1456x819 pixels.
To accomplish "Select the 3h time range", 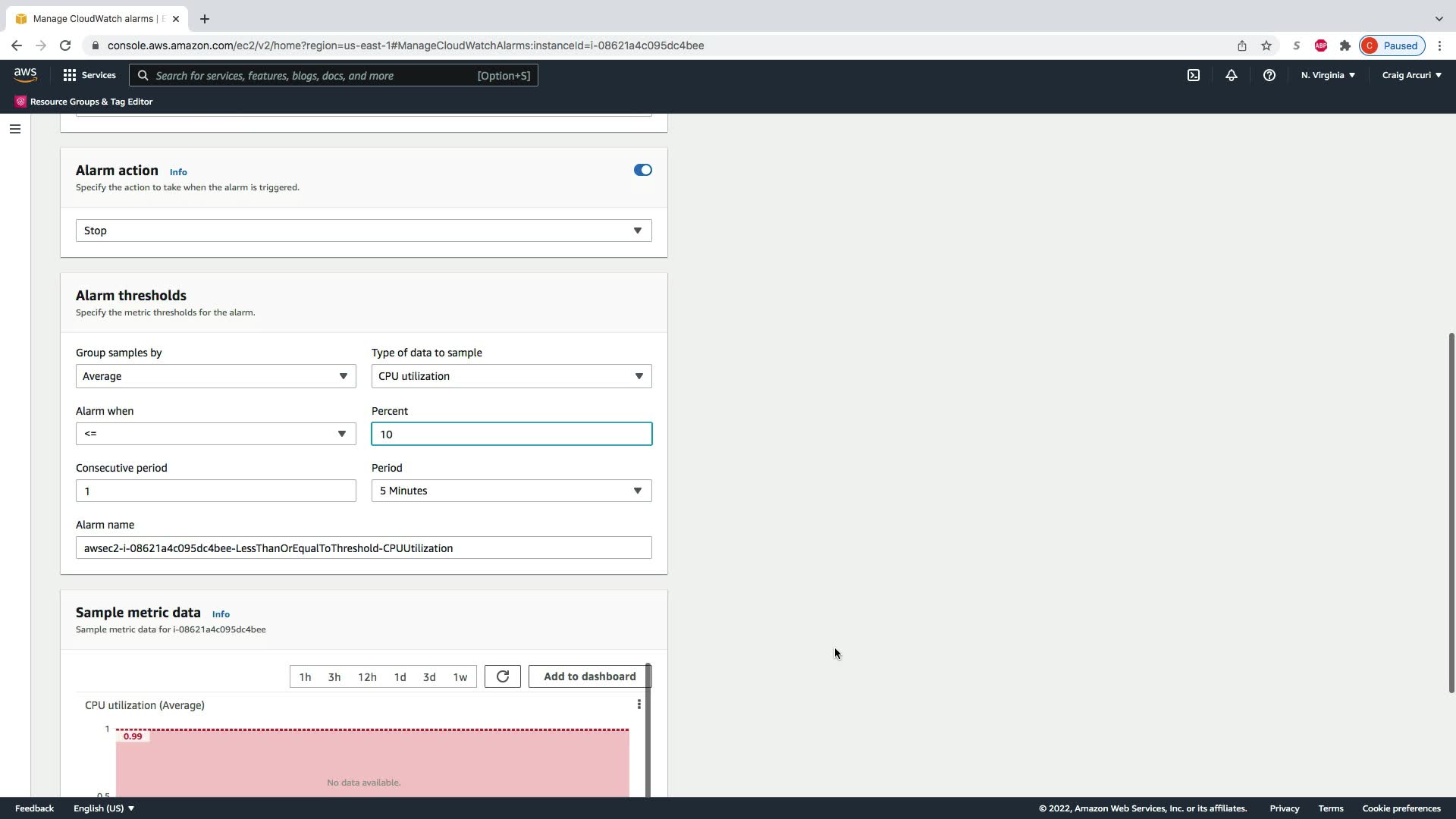I will pos(334,677).
